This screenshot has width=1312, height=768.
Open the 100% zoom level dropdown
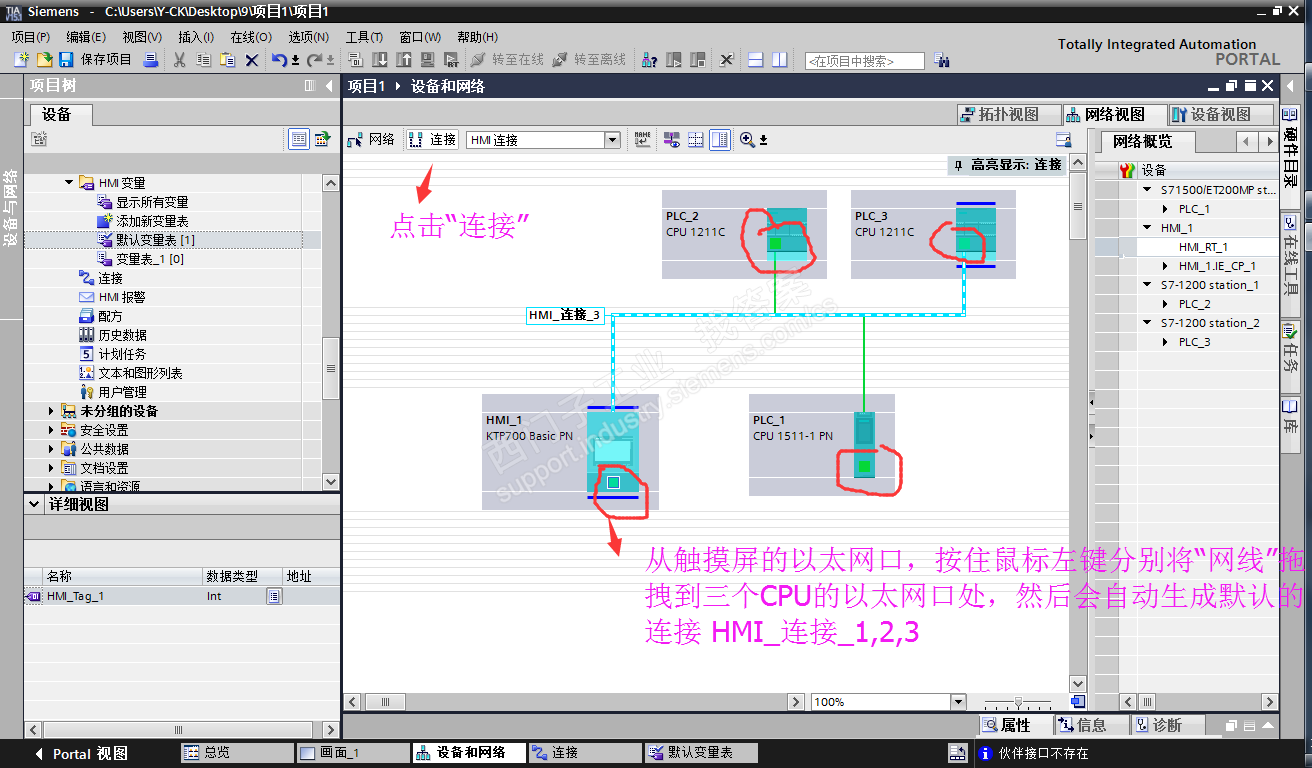tap(958, 702)
